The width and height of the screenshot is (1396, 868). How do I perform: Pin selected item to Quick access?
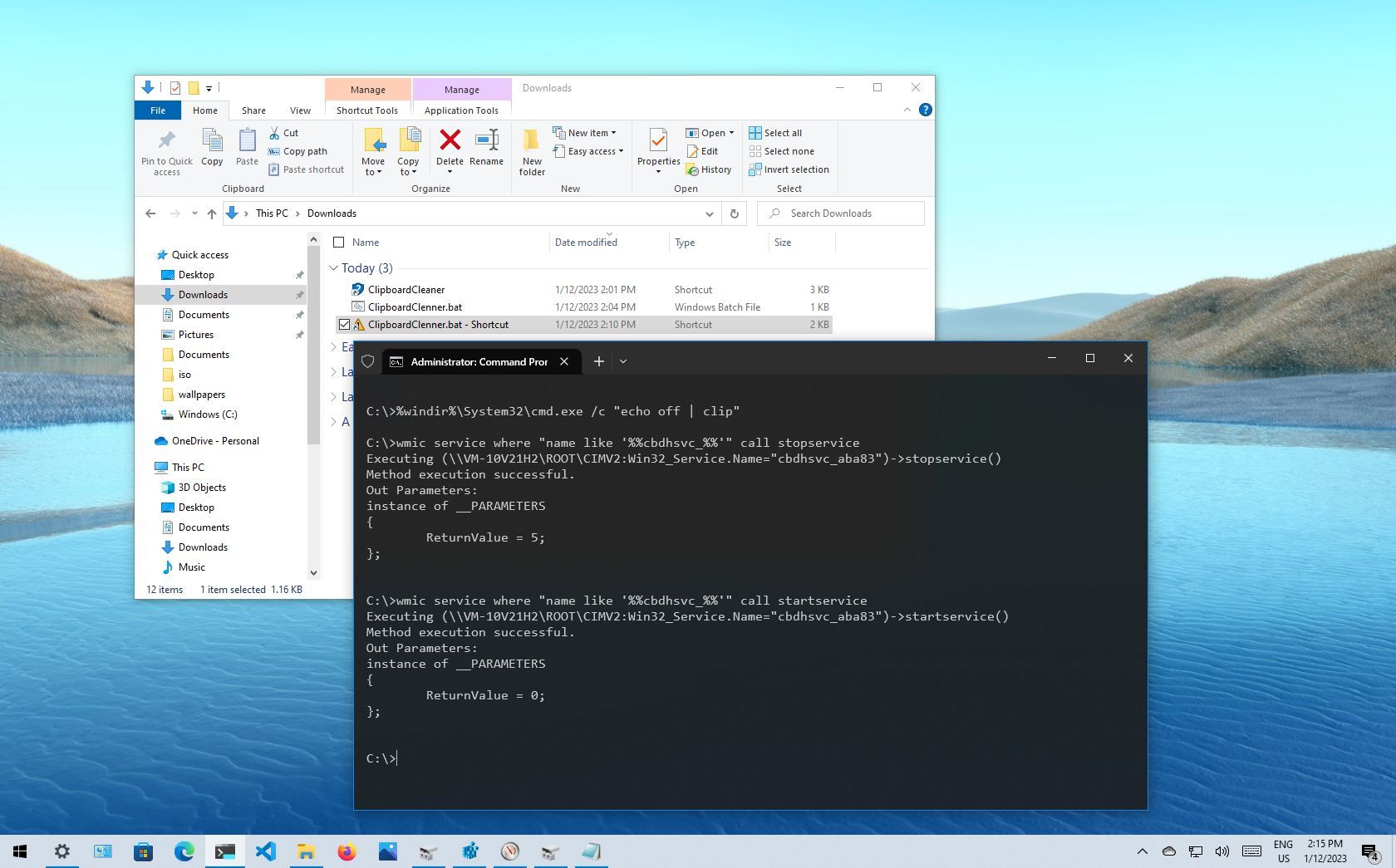coord(165,151)
